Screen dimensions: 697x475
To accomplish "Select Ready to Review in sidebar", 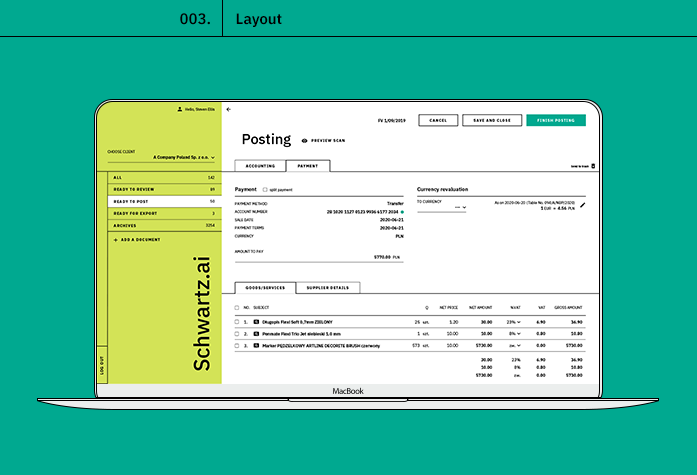I will [164, 189].
